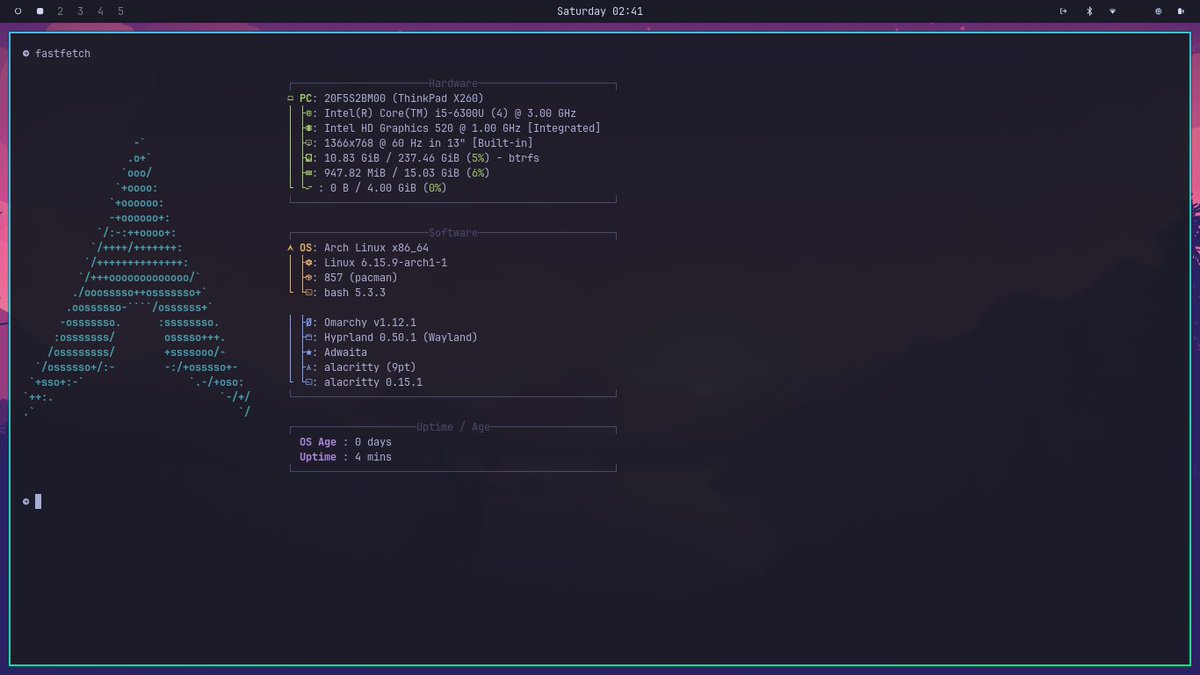The width and height of the screenshot is (1200, 675).
Task: Select the active workspace 1 indicator
Action: [40, 11]
